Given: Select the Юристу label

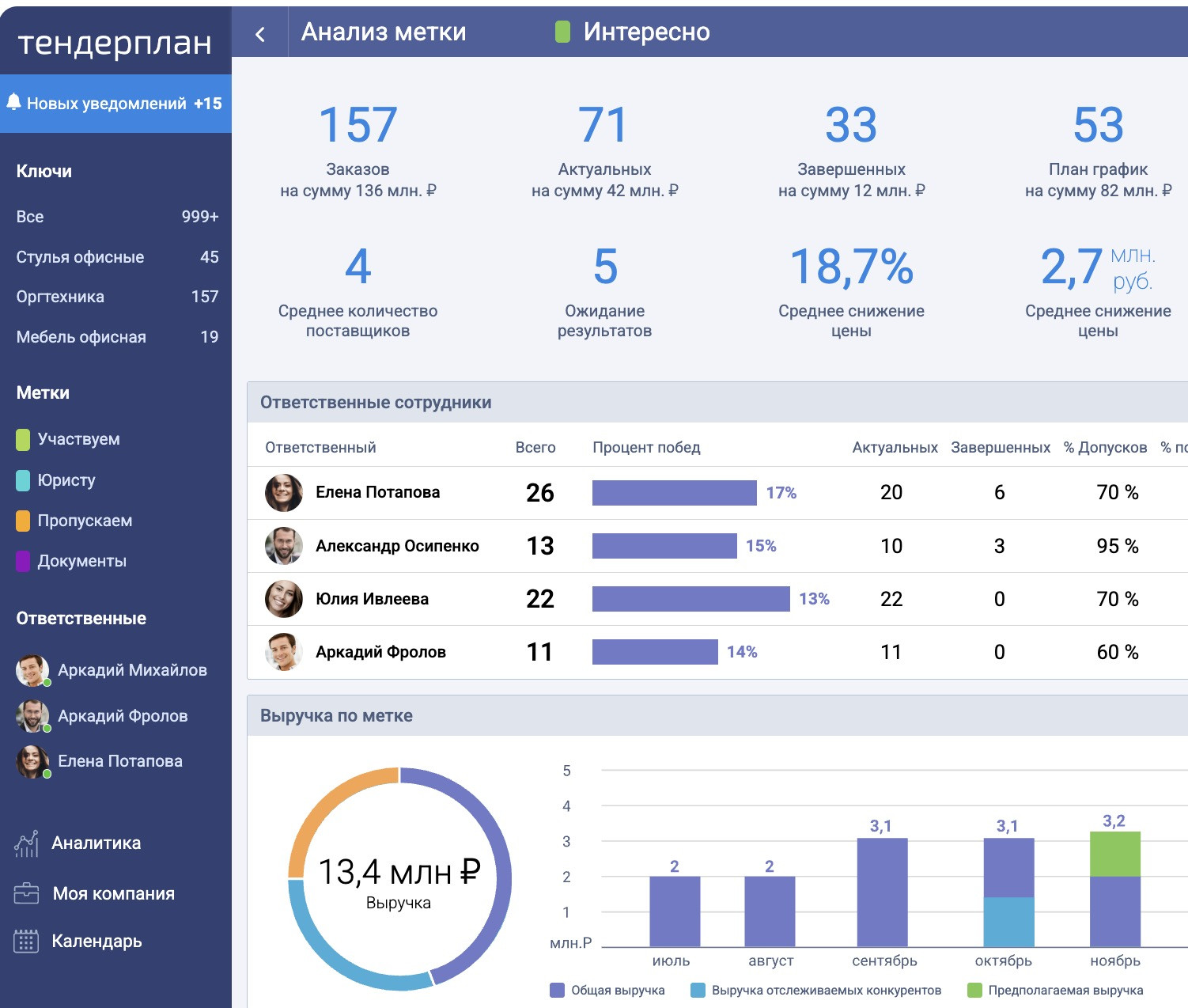Looking at the screenshot, I should pyautogui.click(x=66, y=480).
